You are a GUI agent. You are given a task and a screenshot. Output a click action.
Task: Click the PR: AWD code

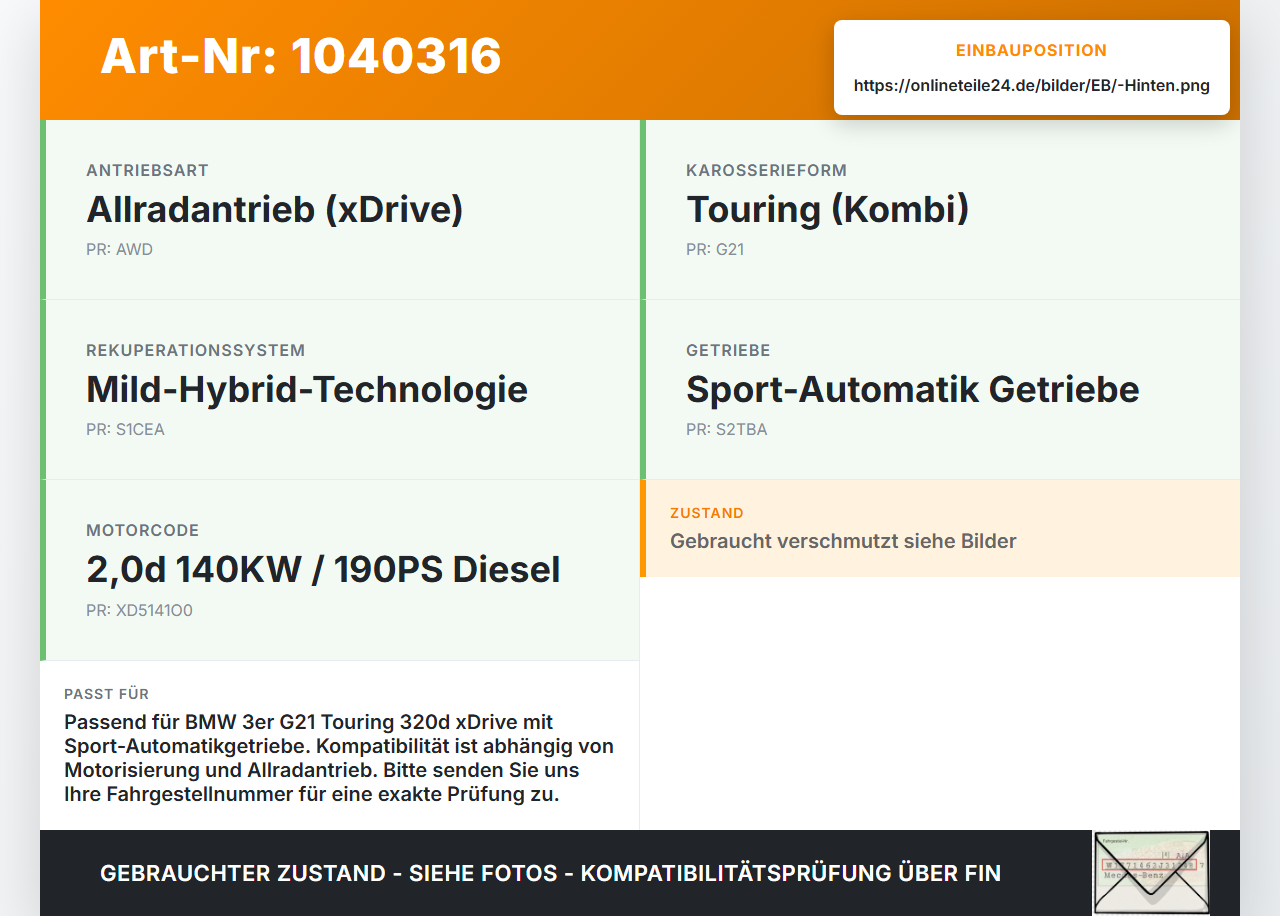pos(119,249)
